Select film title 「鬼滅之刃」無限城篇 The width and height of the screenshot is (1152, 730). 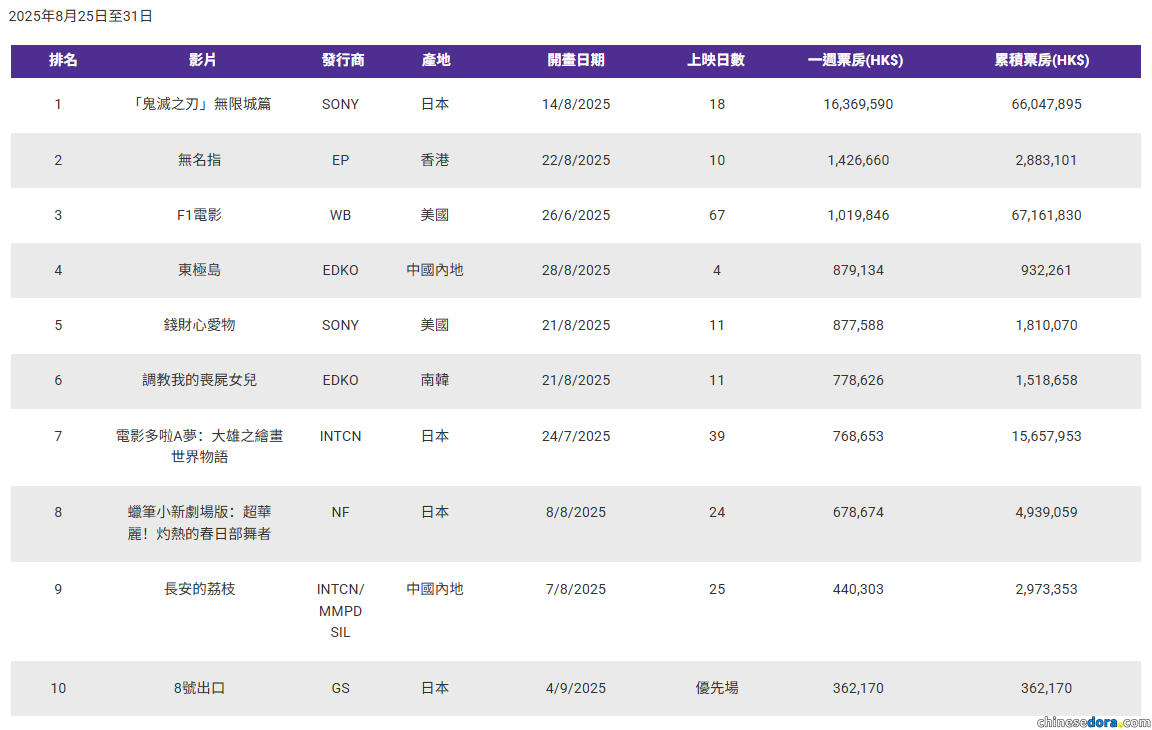click(x=202, y=104)
